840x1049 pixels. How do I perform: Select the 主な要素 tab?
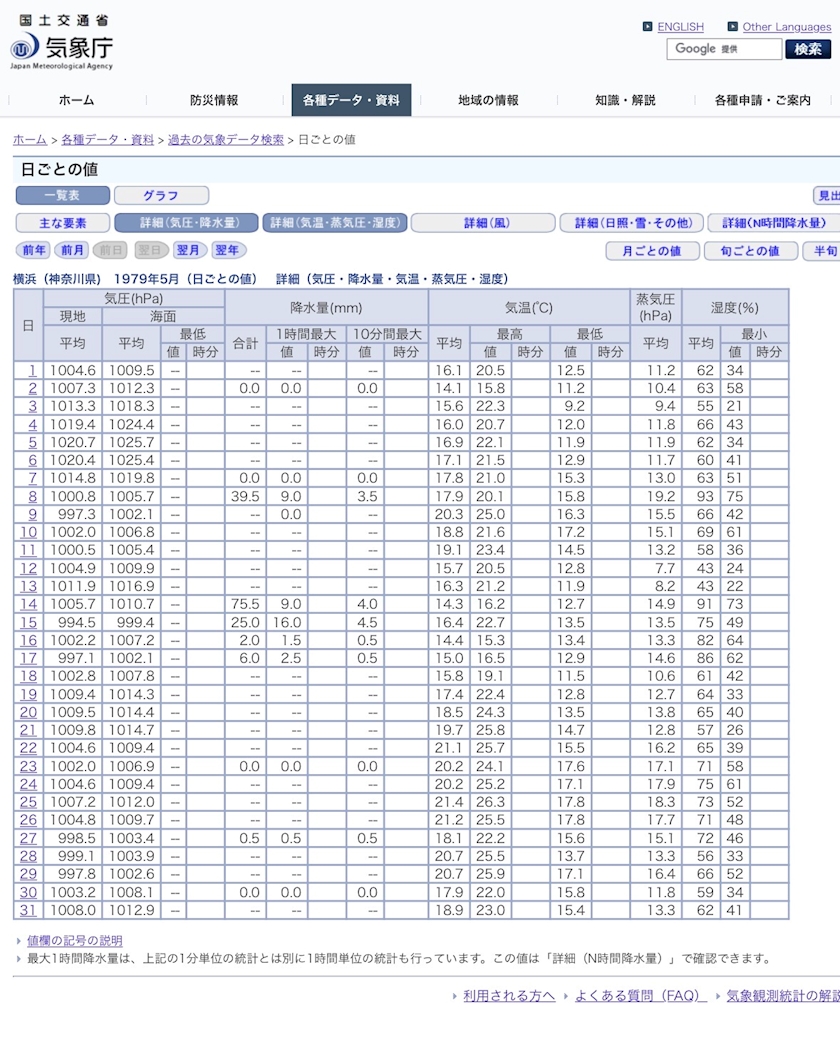click(x=62, y=223)
